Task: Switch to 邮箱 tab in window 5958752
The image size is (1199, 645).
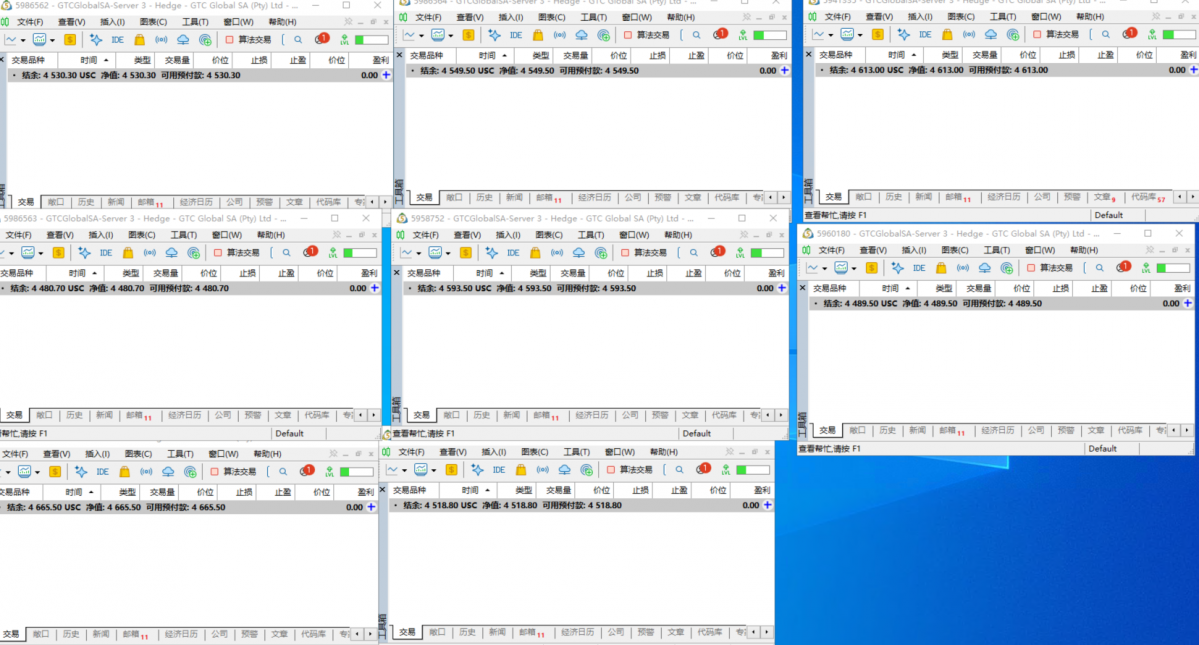Action: point(548,416)
